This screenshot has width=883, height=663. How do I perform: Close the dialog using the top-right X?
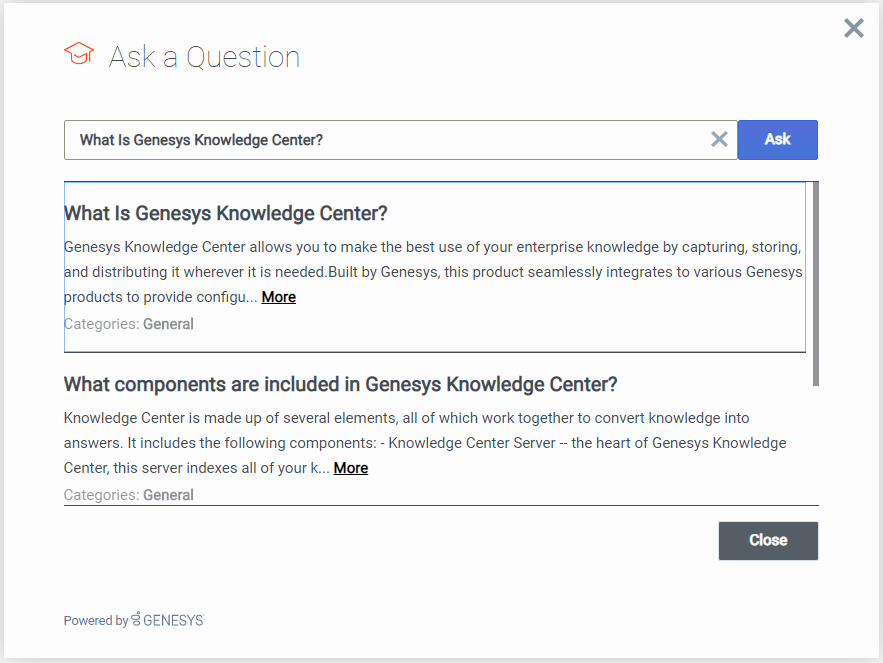pos(853,28)
